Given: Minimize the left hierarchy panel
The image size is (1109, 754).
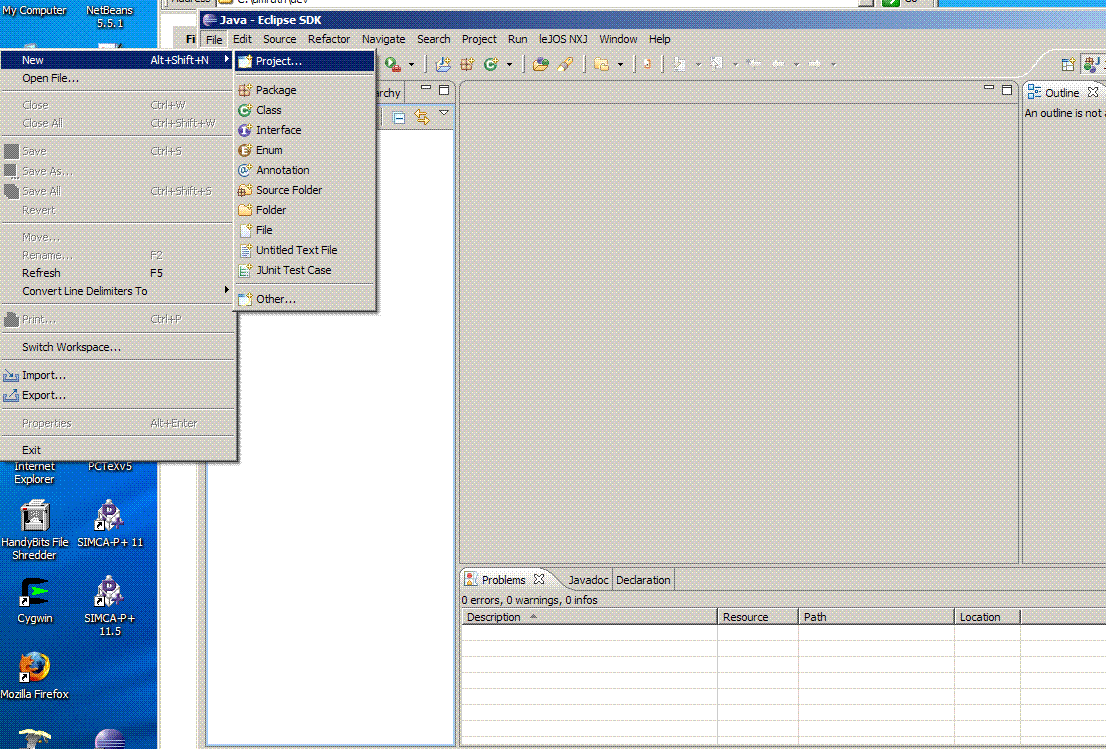Looking at the screenshot, I should tap(426, 88).
